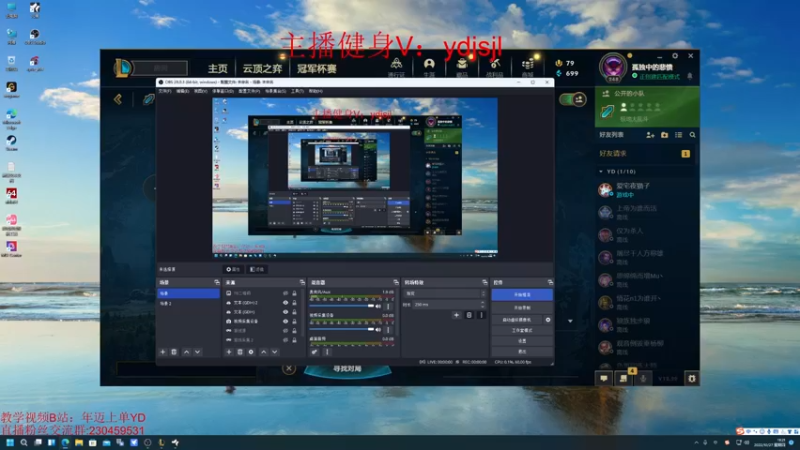The image size is (800, 450).
Task: Add a new scene with the plus icon
Action: coord(163,352)
